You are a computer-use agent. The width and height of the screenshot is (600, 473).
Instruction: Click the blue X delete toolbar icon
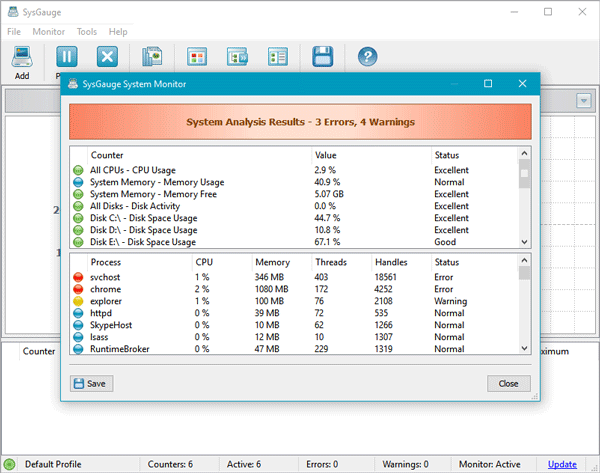click(109, 59)
